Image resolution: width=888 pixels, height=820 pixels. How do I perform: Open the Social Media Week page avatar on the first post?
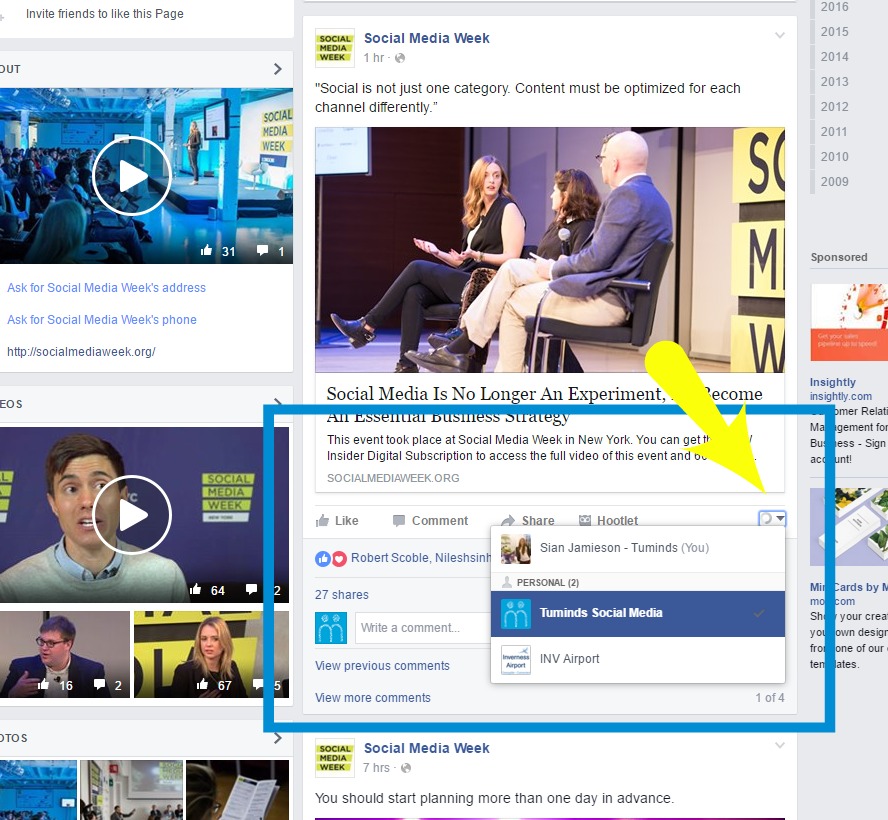(335, 48)
